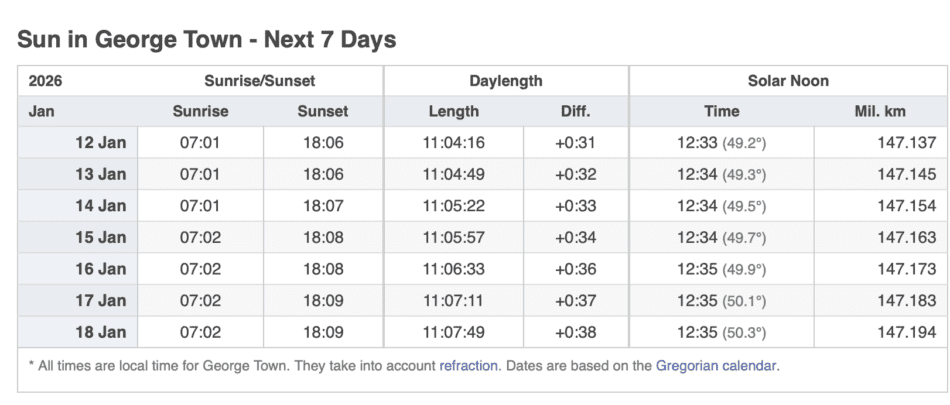950x405 pixels.
Task: Click the 12:33 solar noon time
Action: point(697,143)
